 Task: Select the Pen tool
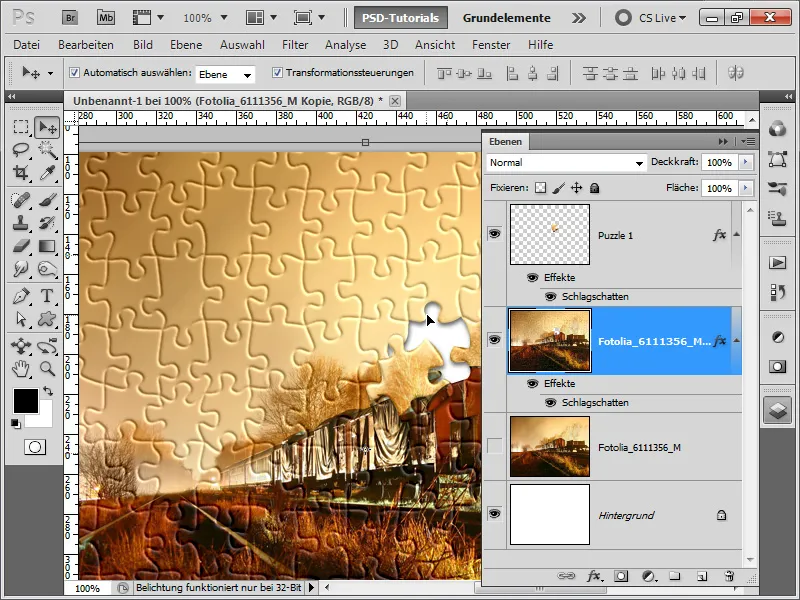coord(21,296)
